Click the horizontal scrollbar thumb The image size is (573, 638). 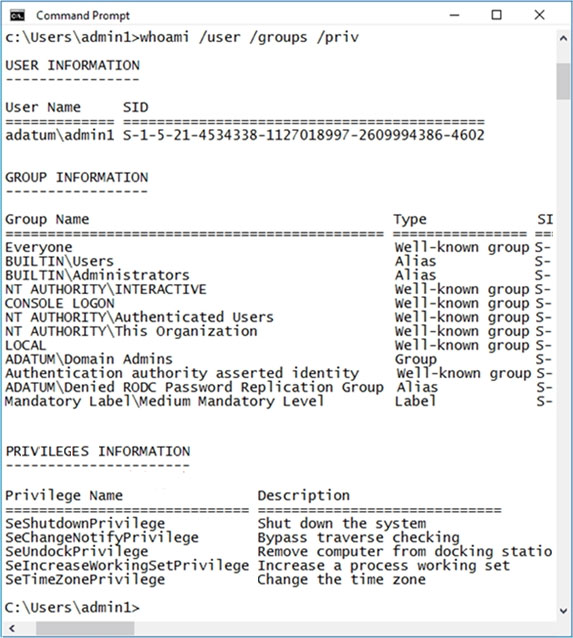click(x=85, y=629)
